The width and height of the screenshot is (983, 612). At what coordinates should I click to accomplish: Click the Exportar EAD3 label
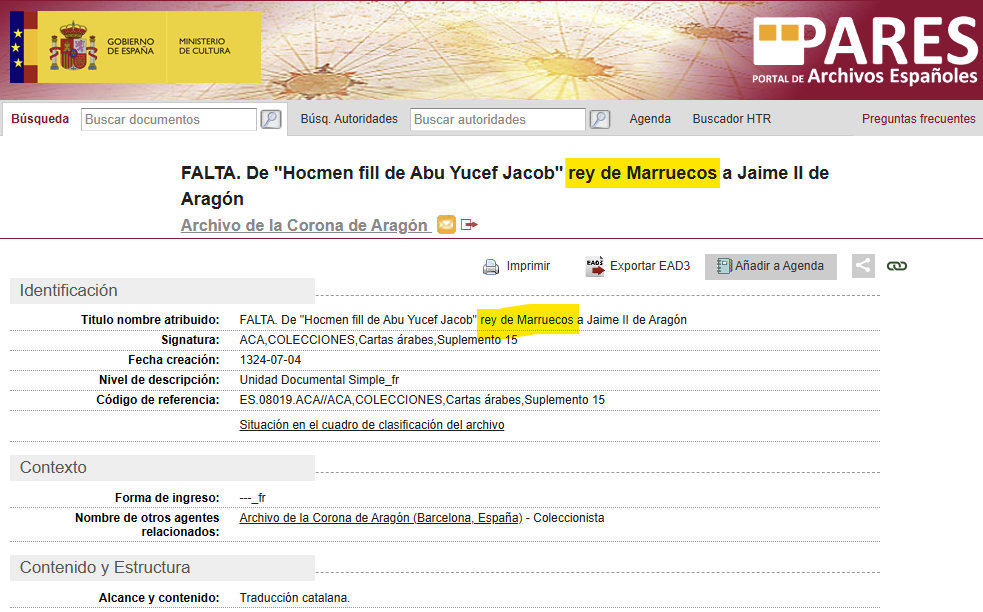point(650,266)
